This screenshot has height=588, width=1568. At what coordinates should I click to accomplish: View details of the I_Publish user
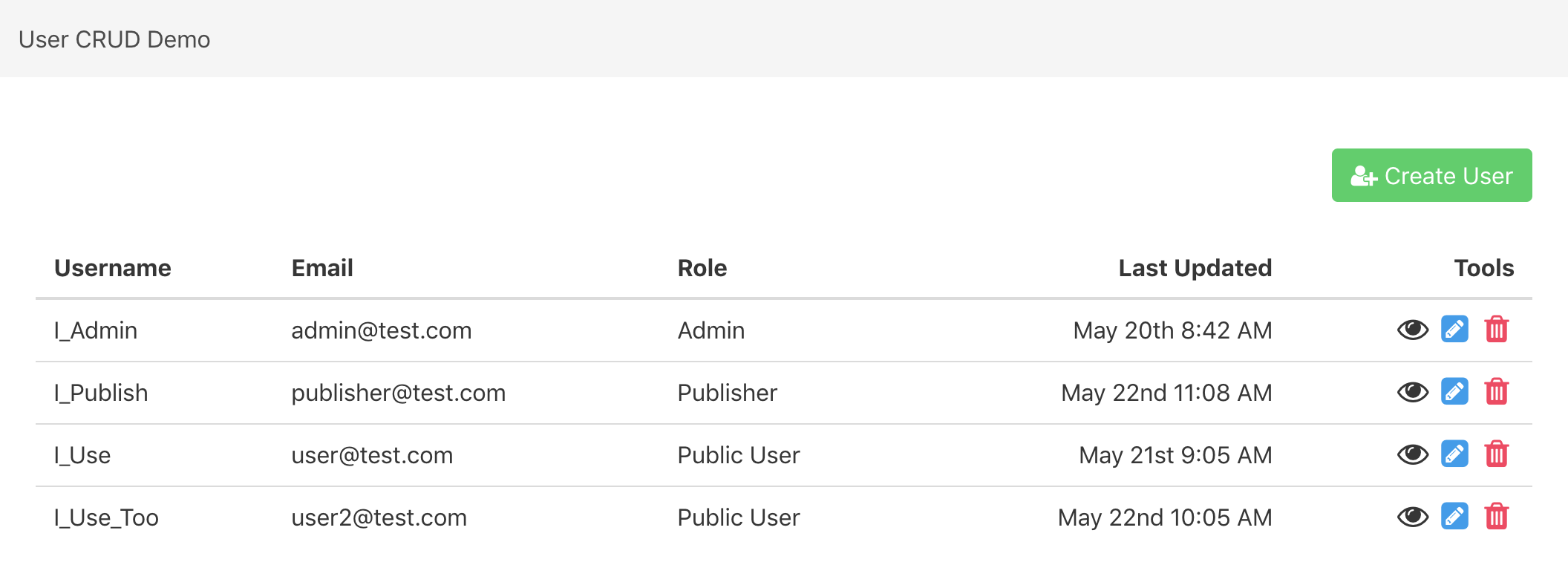pos(1412,392)
